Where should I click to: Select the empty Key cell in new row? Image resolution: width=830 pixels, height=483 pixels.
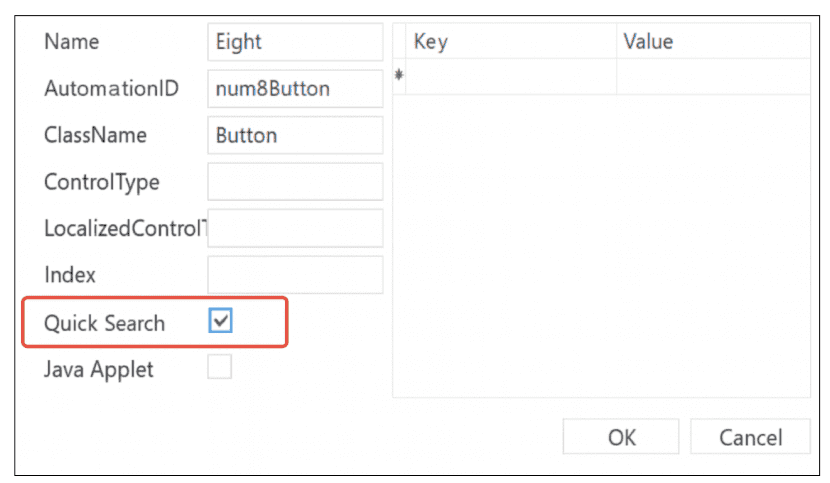tap(510, 76)
